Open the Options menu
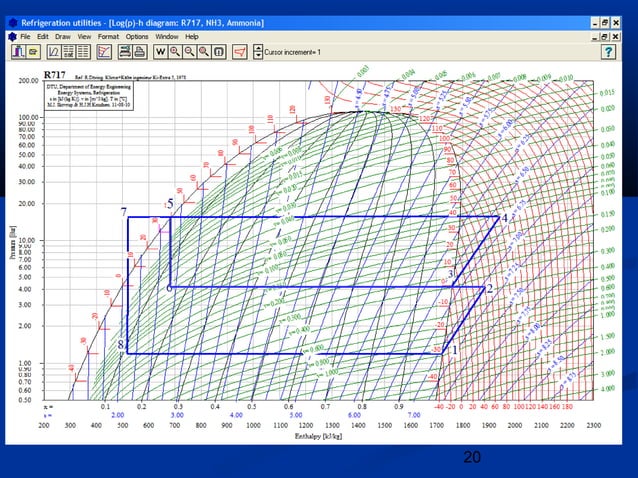 point(137,36)
